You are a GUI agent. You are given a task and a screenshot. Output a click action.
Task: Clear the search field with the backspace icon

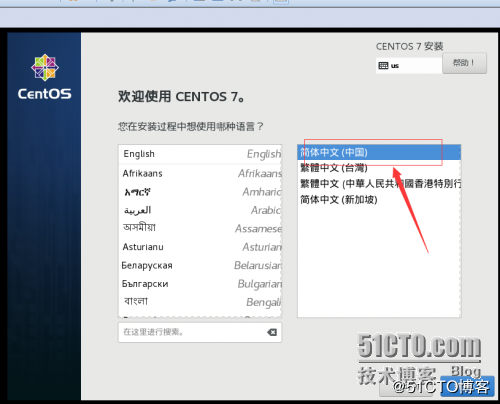pyautogui.click(x=272, y=332)
